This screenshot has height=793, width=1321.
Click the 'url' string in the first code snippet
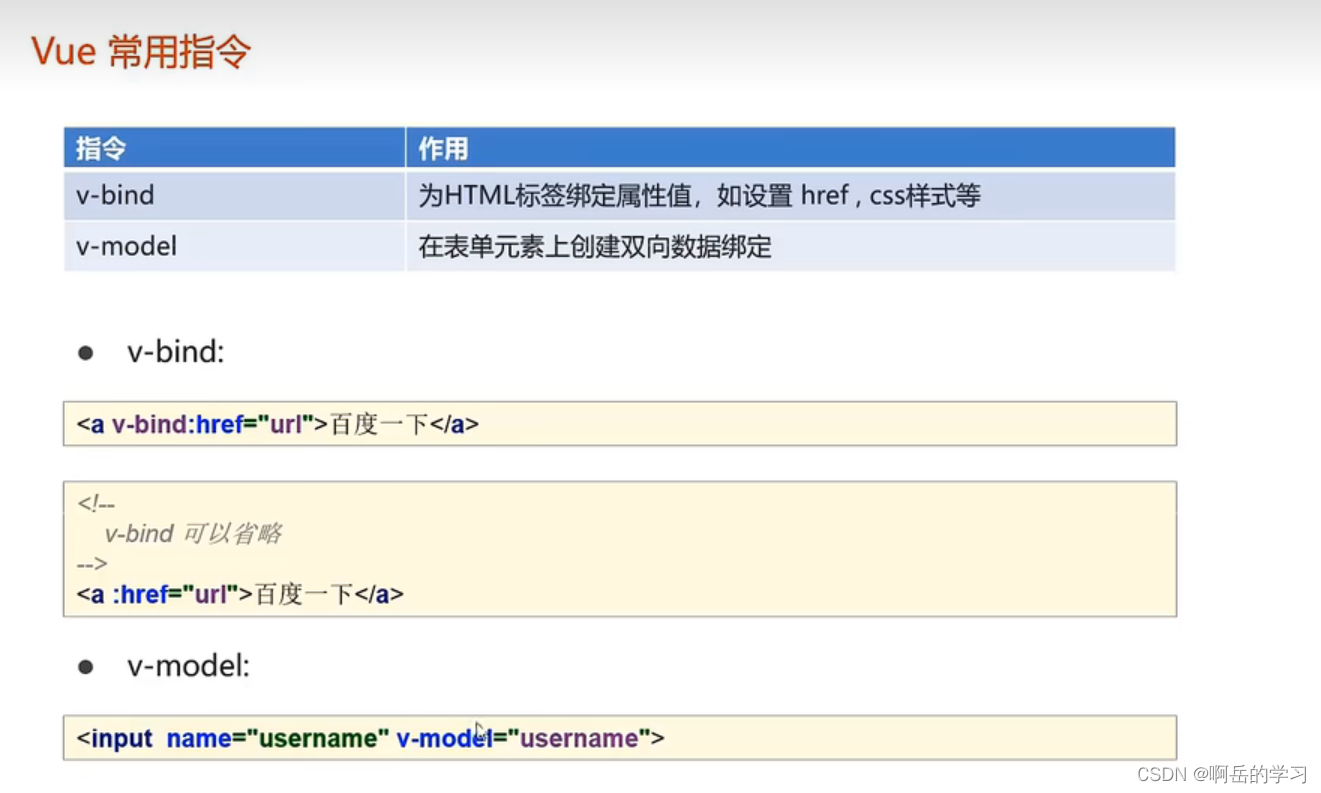click(285, 423)
